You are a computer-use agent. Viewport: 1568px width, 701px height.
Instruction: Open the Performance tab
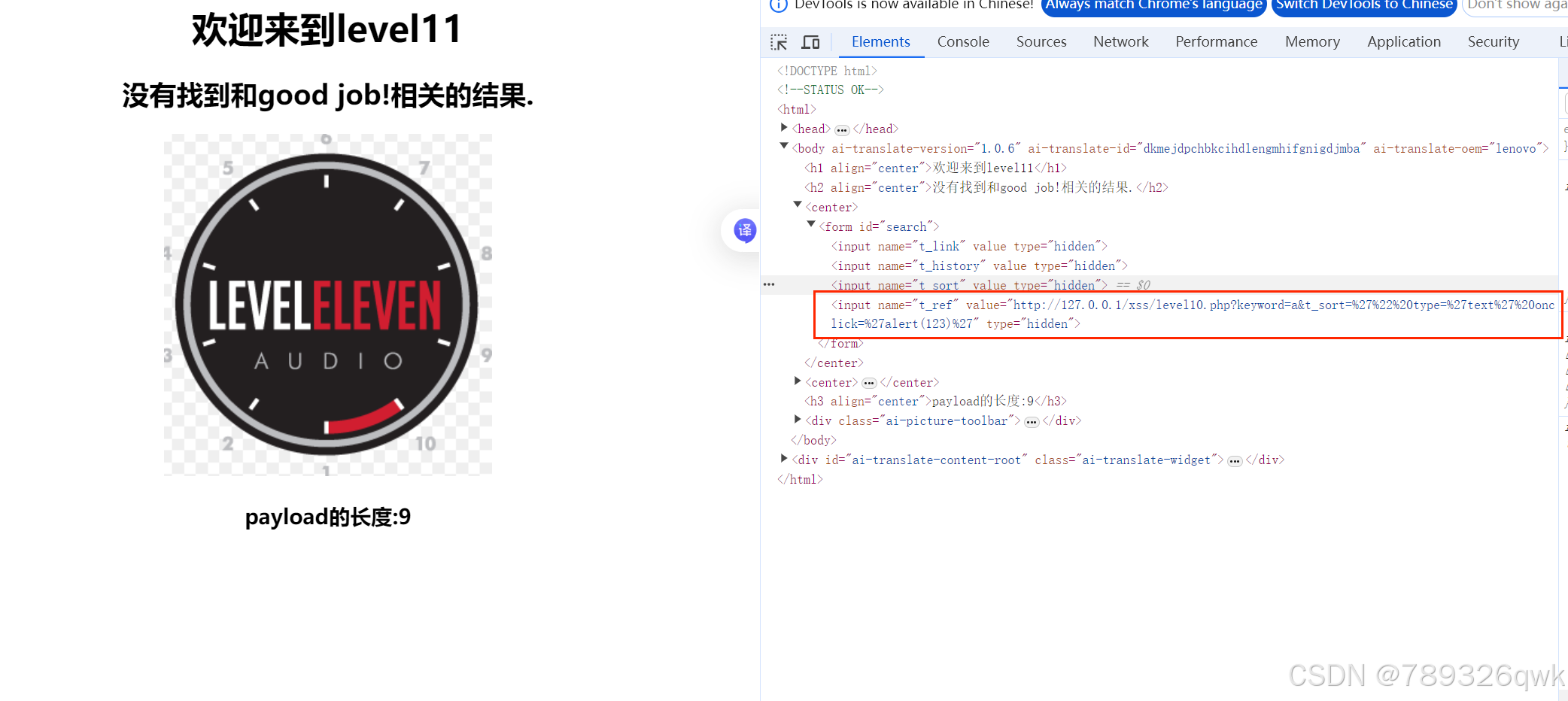(x=1217, y=42)
